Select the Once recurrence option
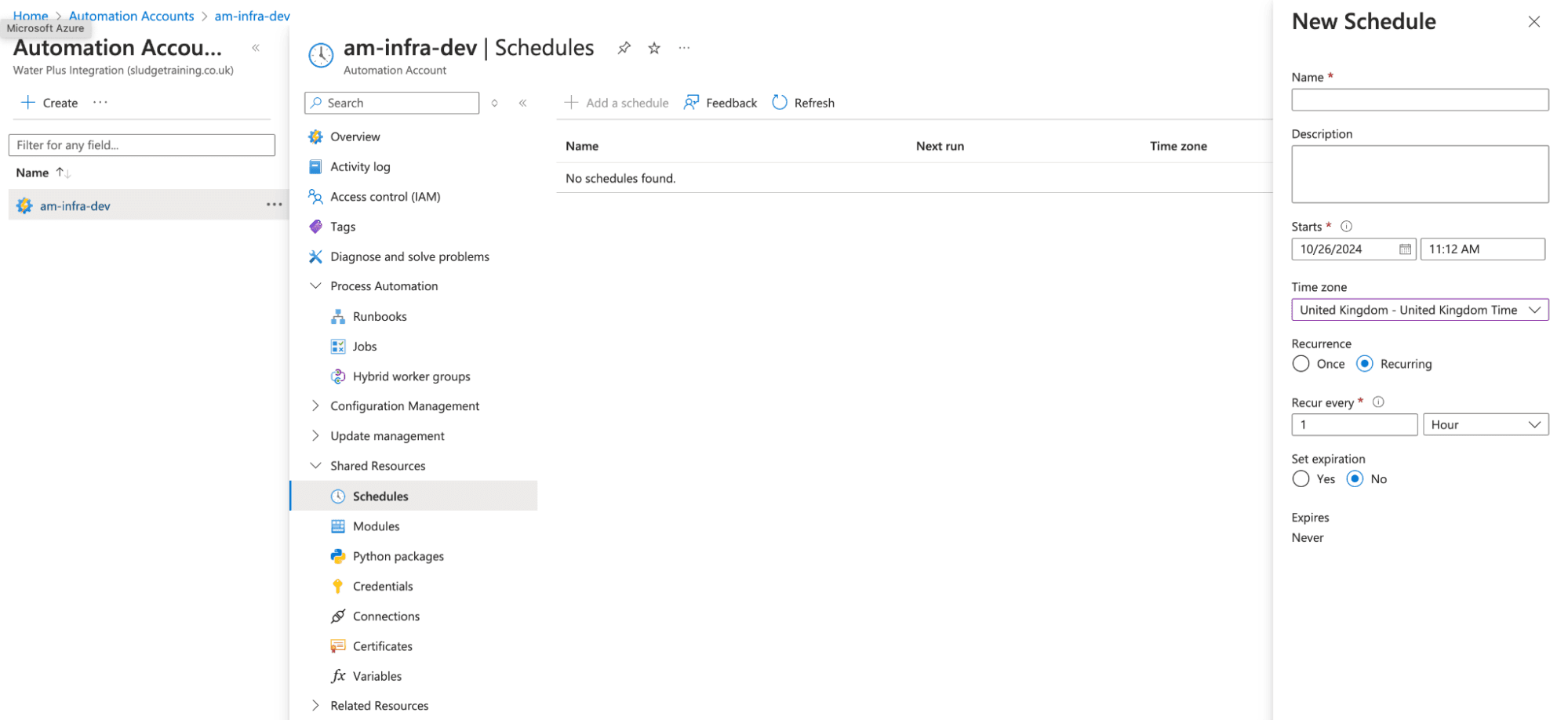The height and width of the screenshot is (720, 1568). [1301, 364]
